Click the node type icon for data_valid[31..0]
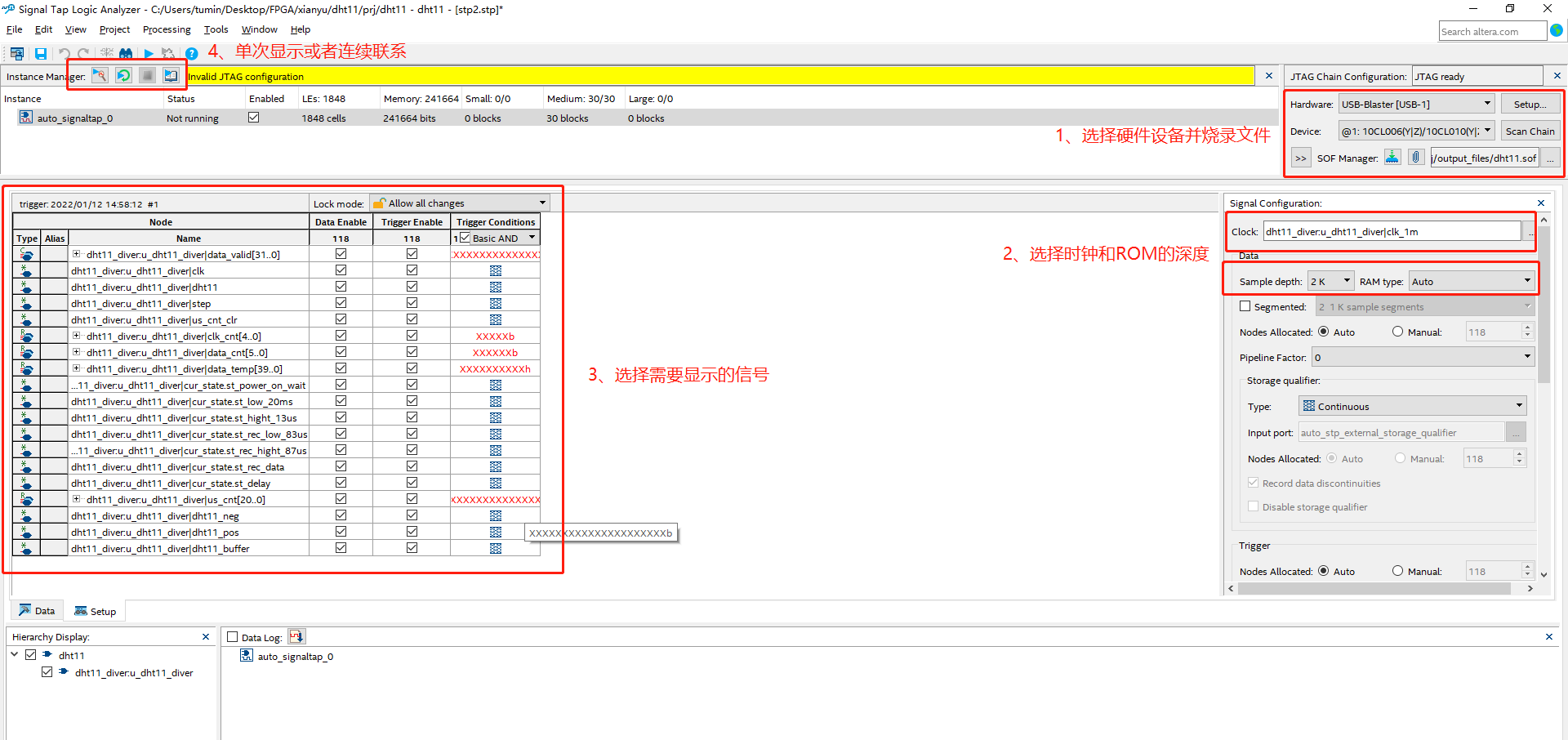The image size is (1568, 740). (26, 254)
